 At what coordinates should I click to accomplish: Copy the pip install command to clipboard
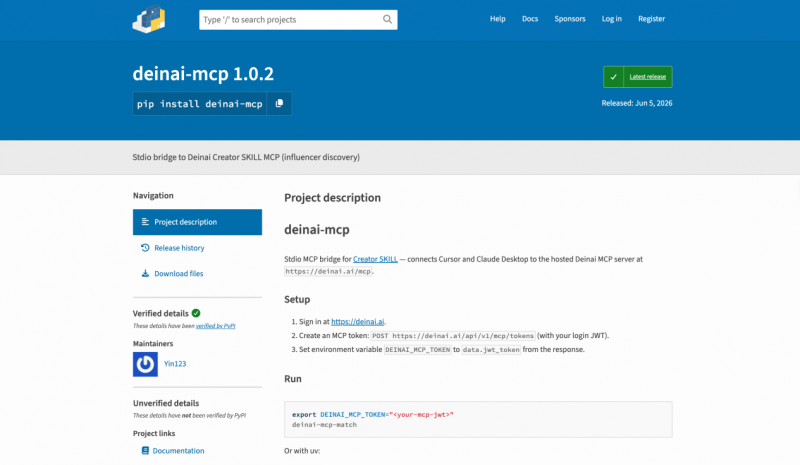click(x=279, y=104)
